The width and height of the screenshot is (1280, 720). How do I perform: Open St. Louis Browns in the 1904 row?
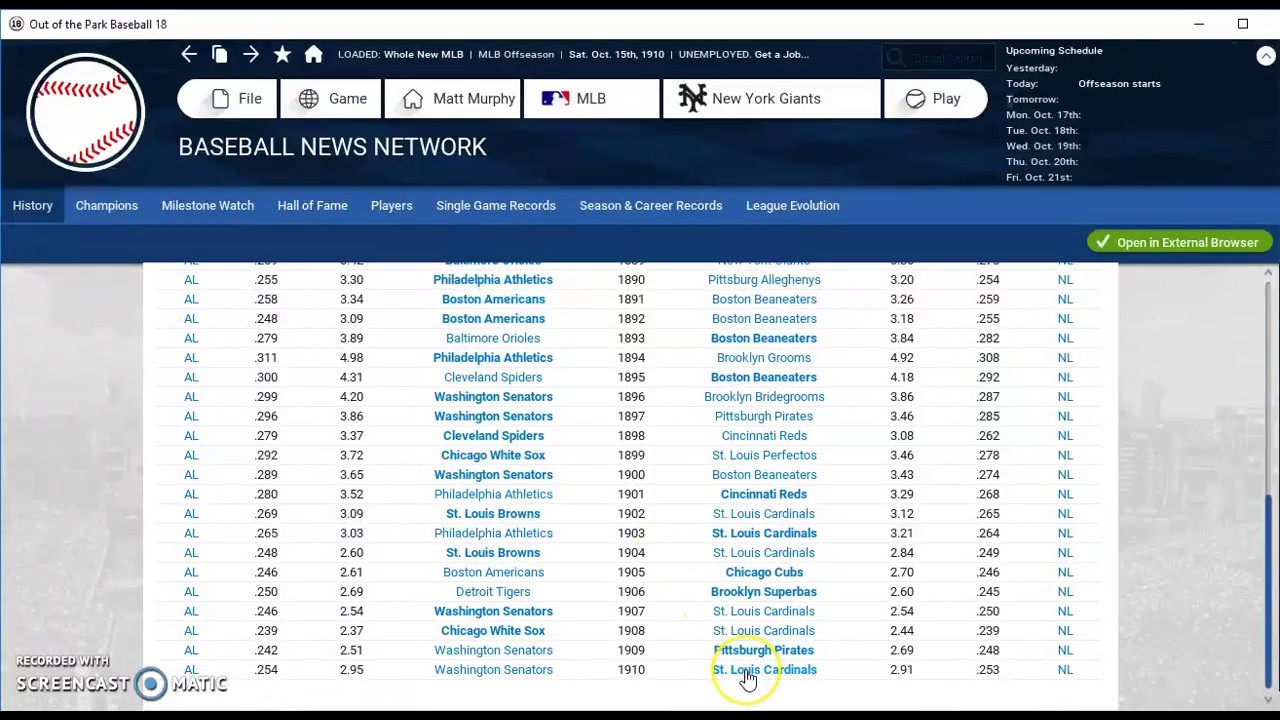(493, 553)
